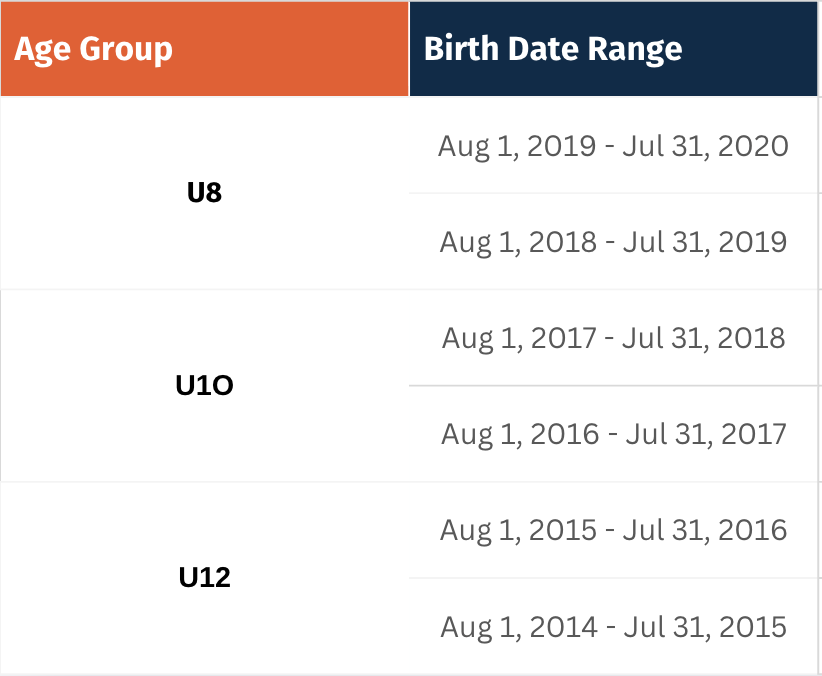This screenshot has height=676, width=822.
Task: Click the Aug 1, 2015 - Jul 31, 2016 cell
Action: (613, 530)
